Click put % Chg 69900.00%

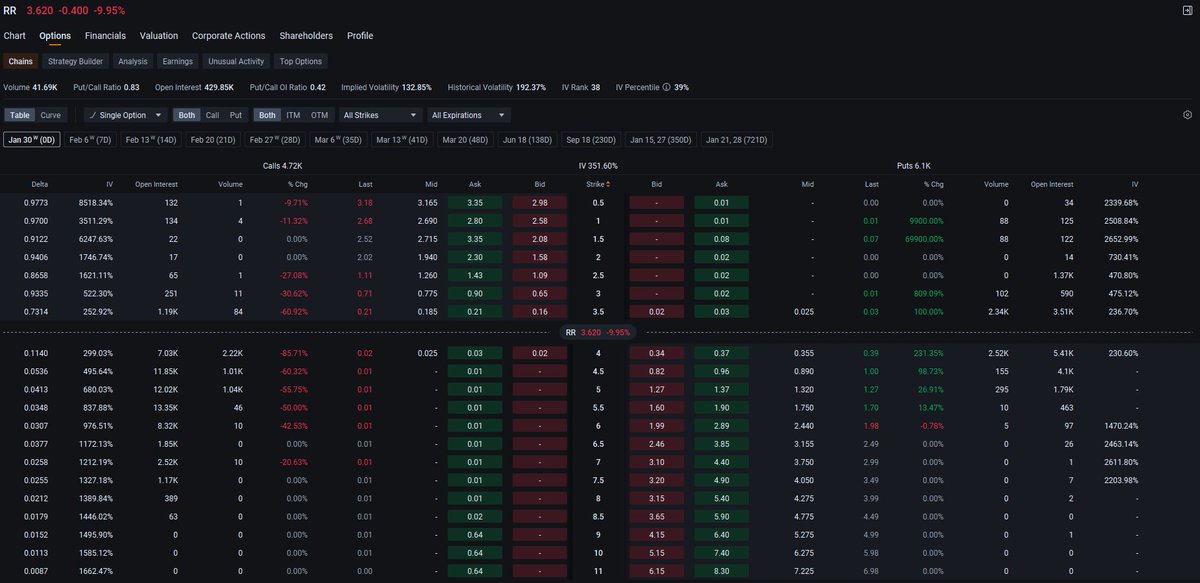point(924,238)
